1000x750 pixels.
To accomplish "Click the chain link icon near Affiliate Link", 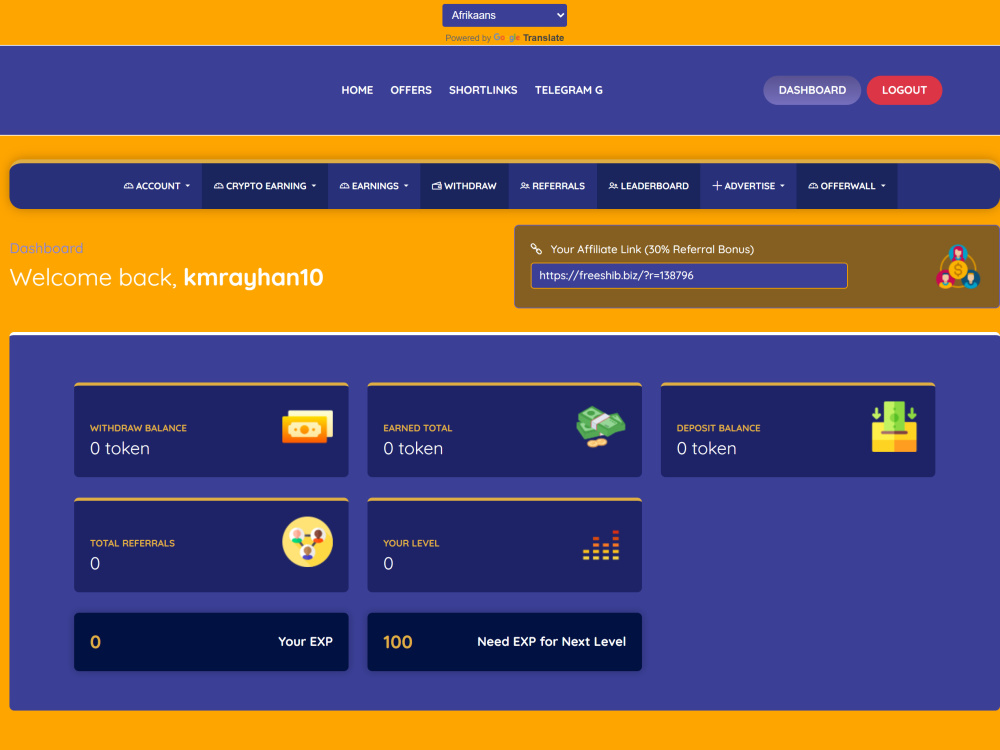I will 536,249.
